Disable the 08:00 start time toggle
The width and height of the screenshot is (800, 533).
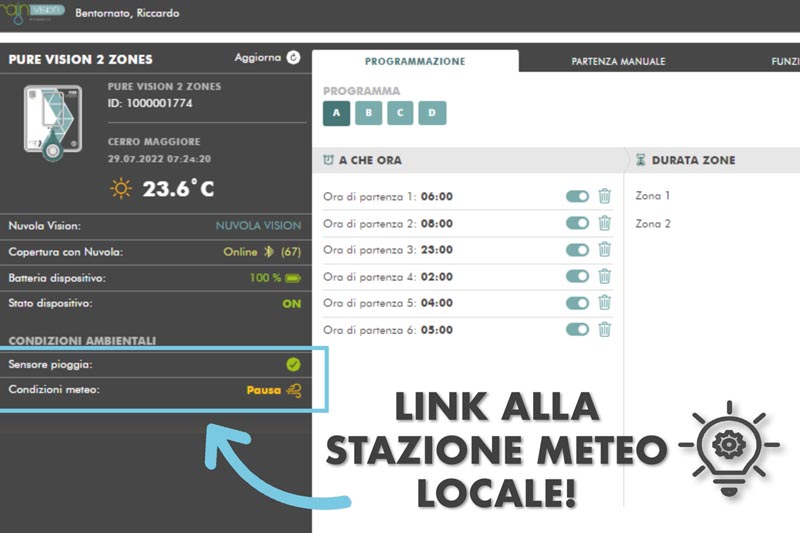(x=577, y=223)
